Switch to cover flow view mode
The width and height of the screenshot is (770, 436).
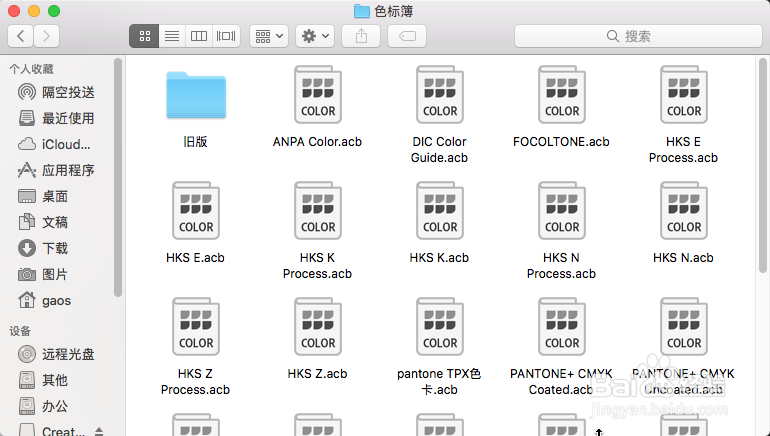[226, 36]
